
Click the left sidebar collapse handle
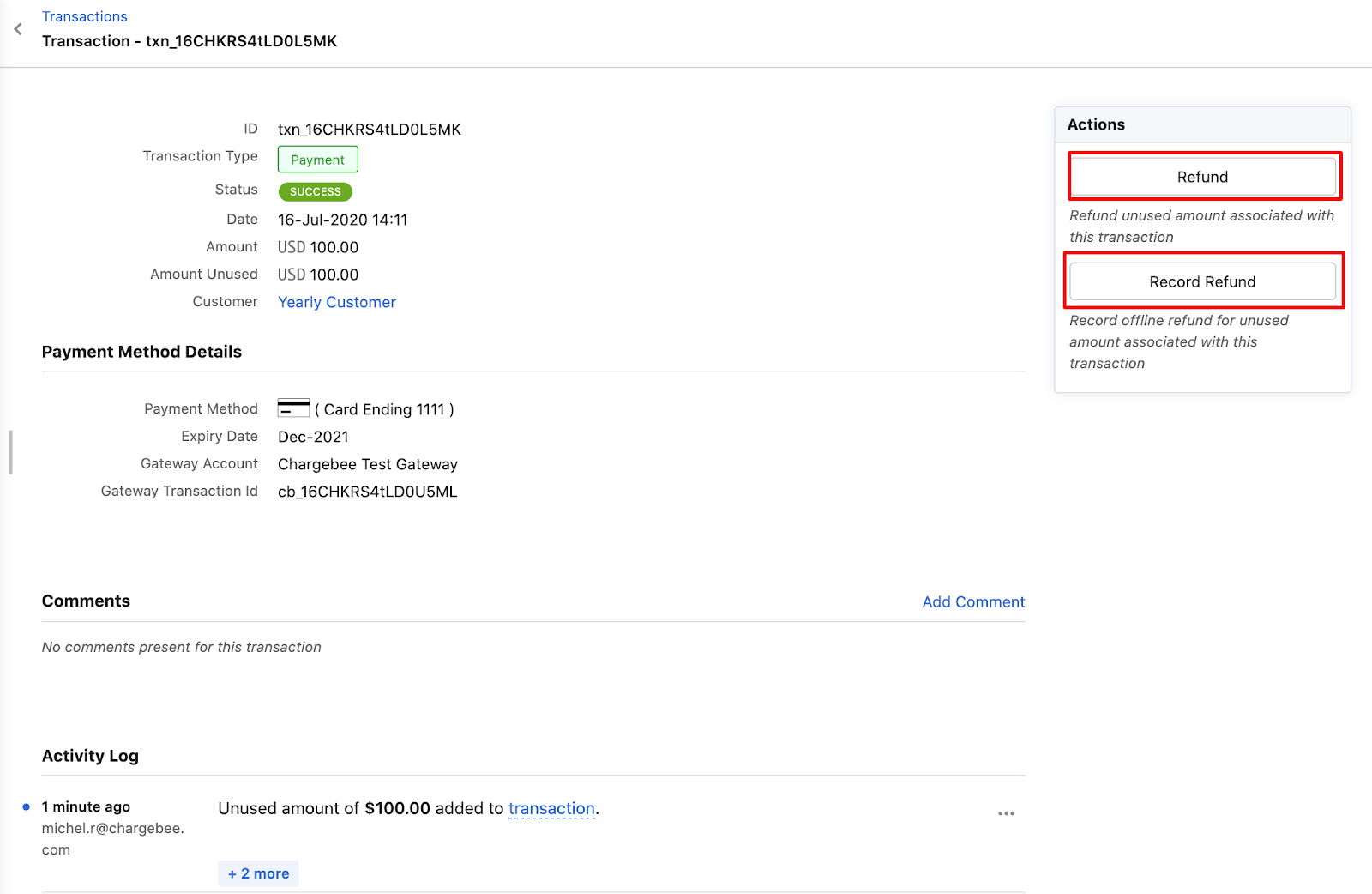tap(10, 451)
